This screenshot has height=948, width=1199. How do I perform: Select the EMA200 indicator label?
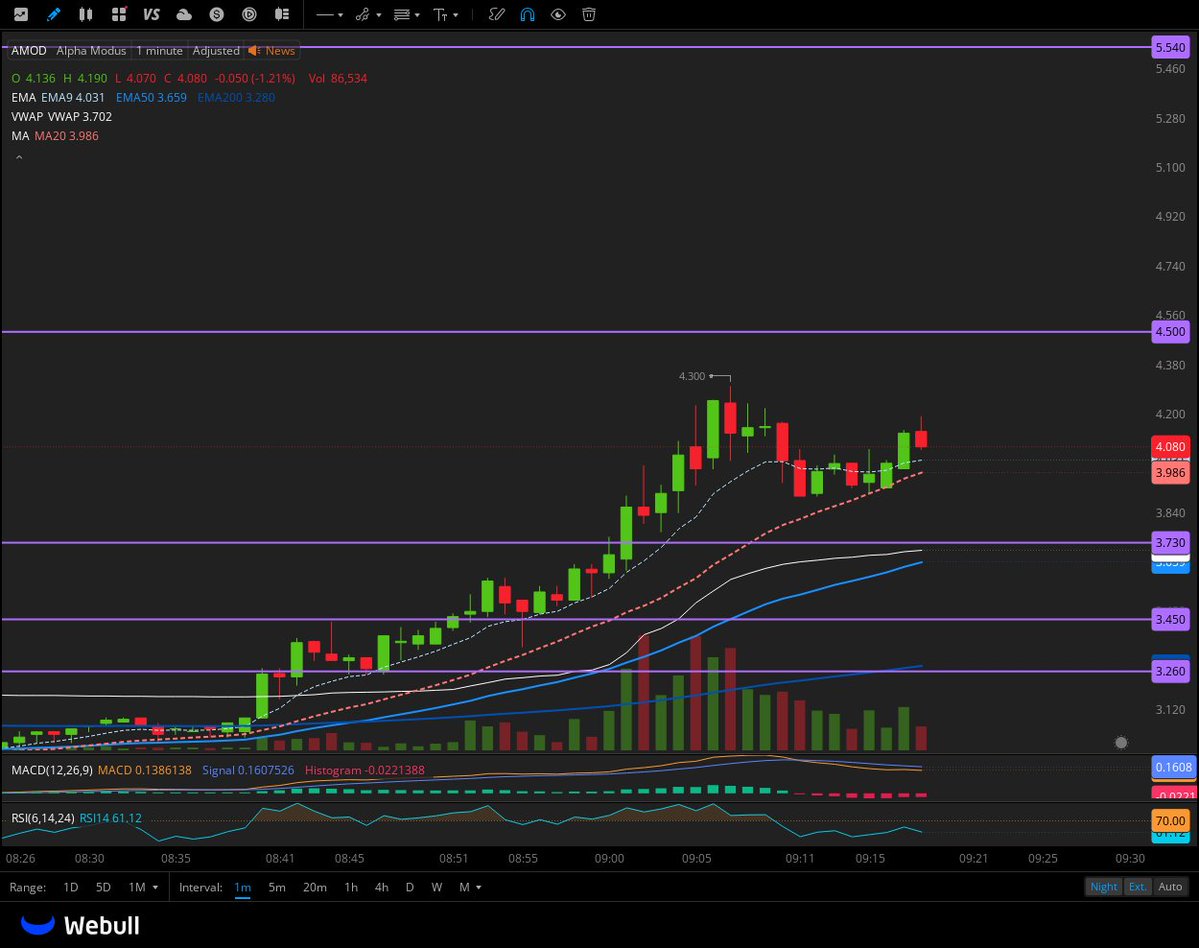[236, 97]
